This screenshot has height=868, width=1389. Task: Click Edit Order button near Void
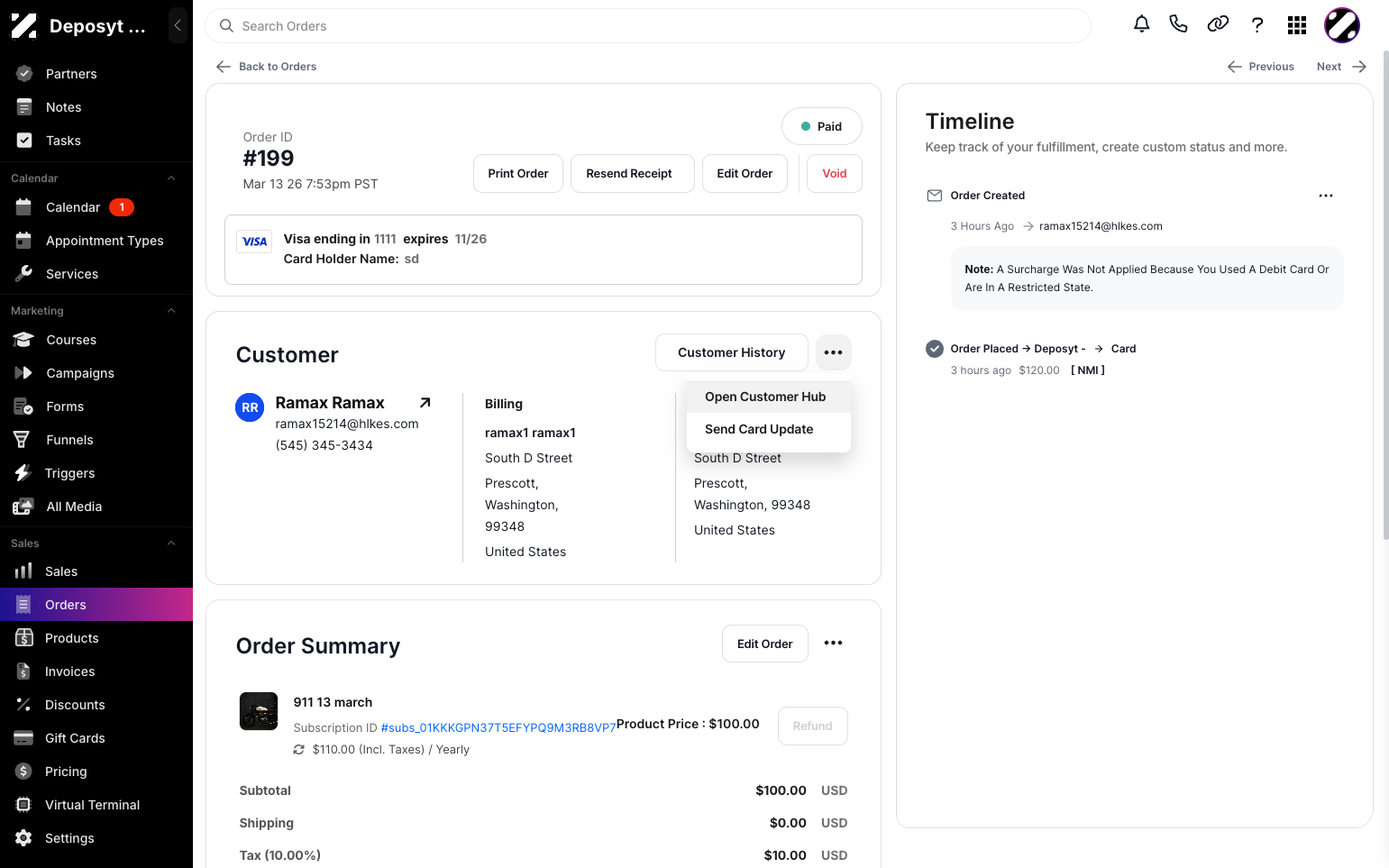tap(745, 173)
